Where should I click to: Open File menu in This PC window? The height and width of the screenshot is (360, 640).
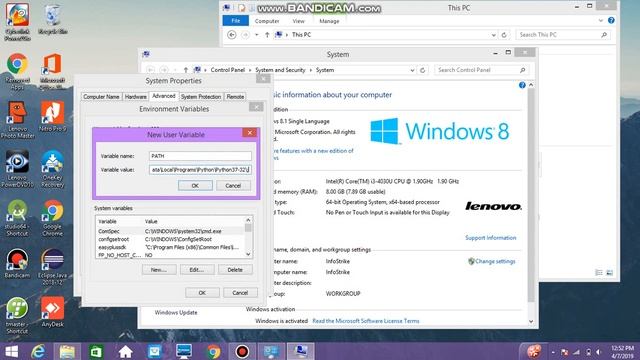click(236, 21)
